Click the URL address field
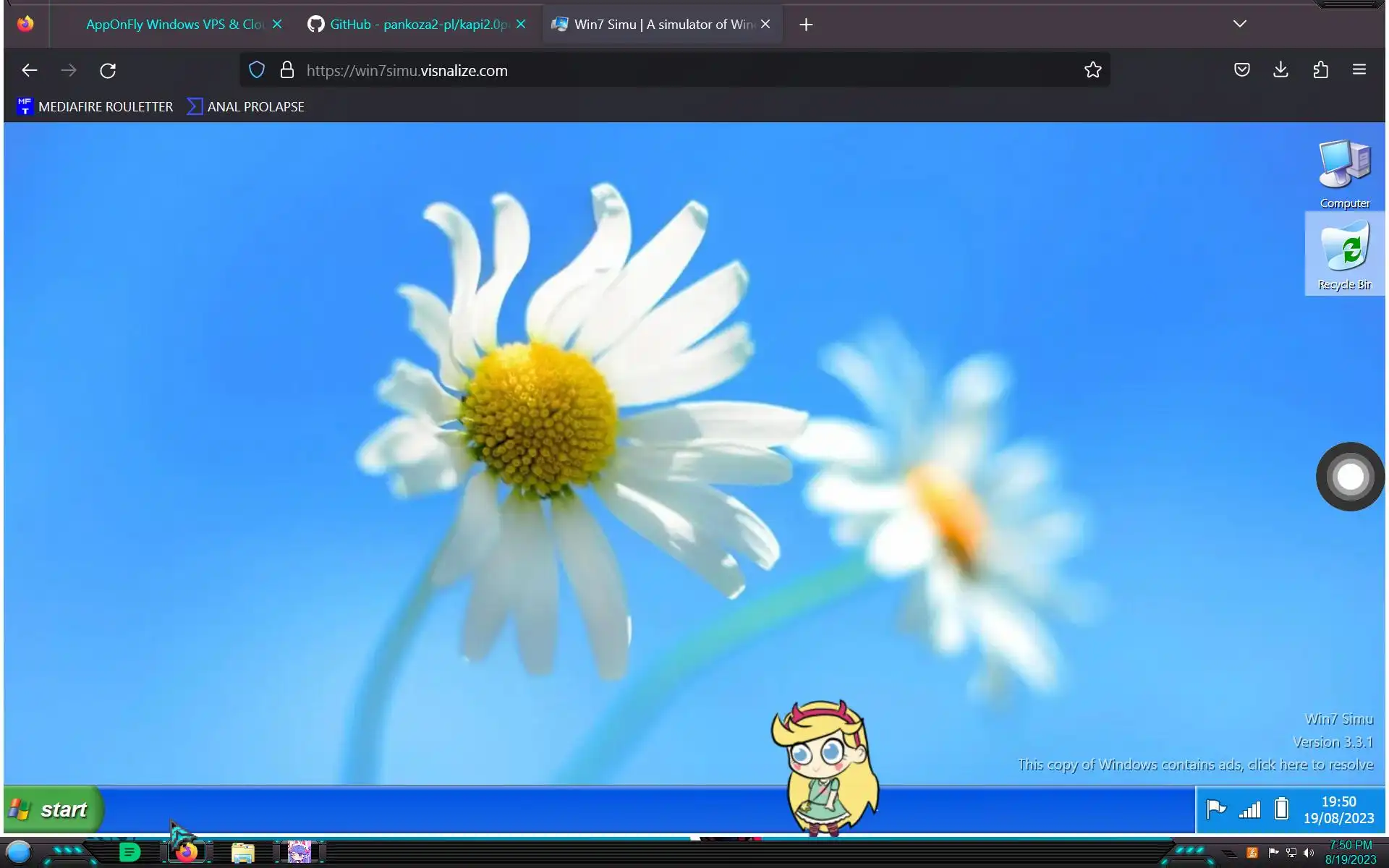Image resolution: width=1389 pixels, height=868 pixels. pyautogui.click(x=651, y=70)
